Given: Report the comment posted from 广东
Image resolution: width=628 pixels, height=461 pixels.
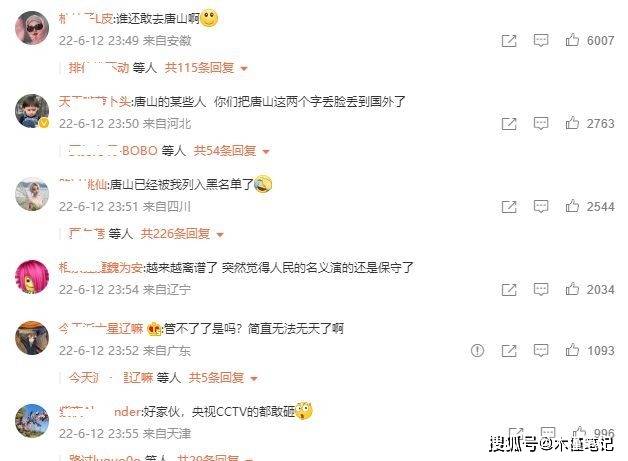Looking at the screenshot, I should (x=477, y=351).
